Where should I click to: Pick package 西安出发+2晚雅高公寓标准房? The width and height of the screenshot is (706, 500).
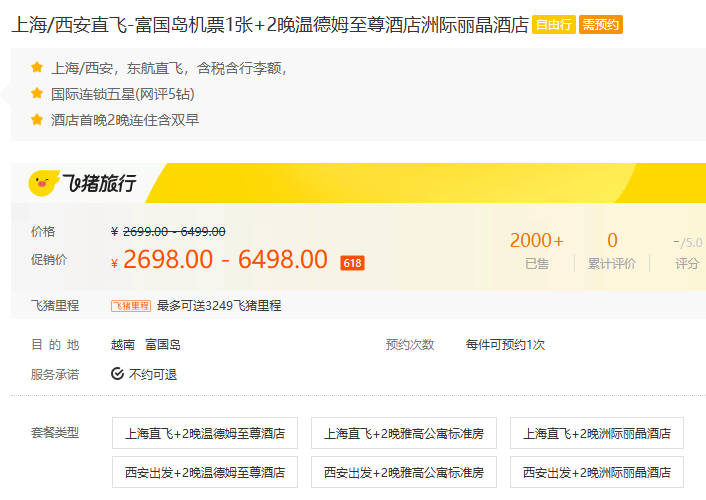(x=404, y=472)
